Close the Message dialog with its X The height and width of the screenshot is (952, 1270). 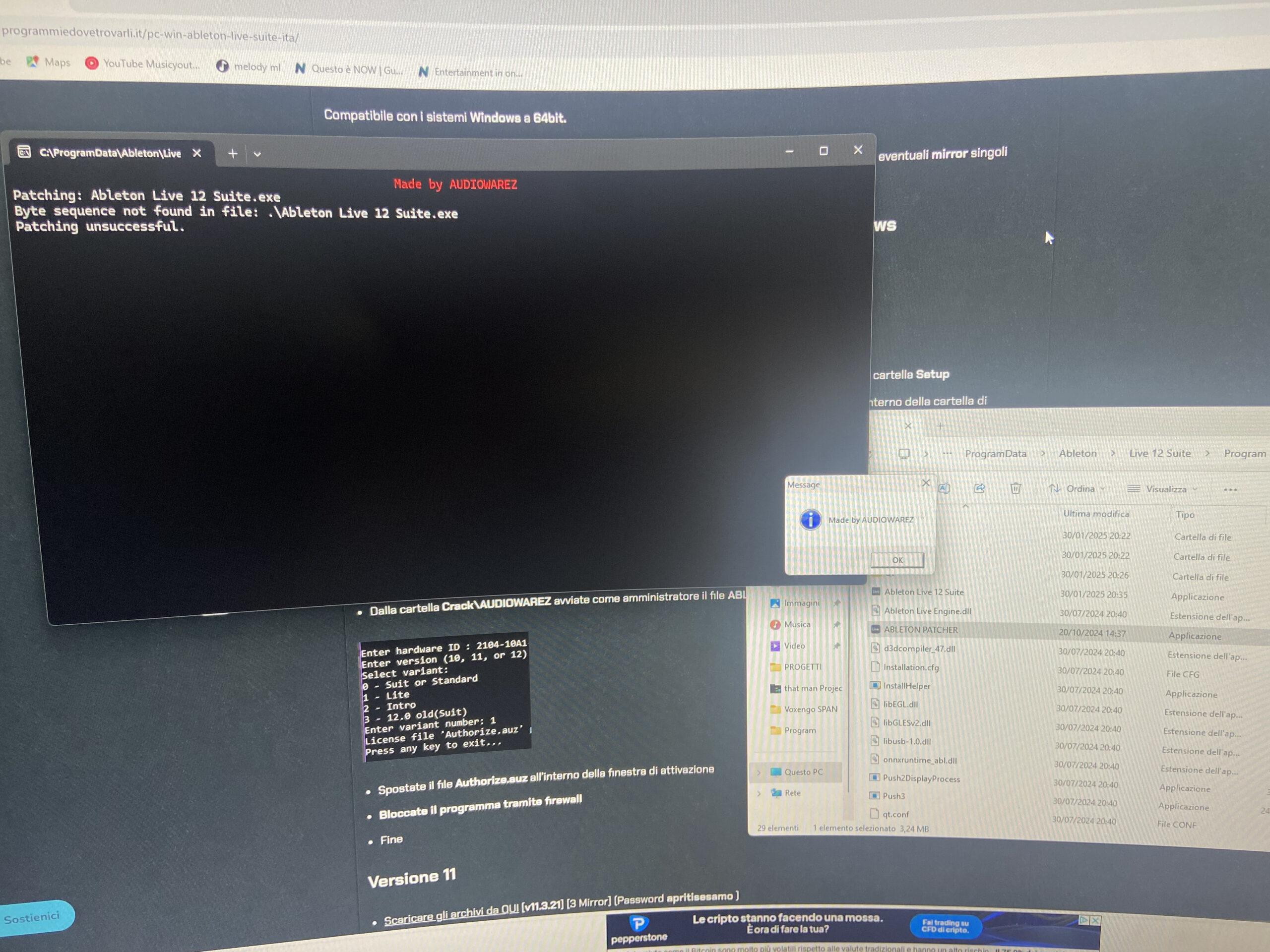(926, 482)
